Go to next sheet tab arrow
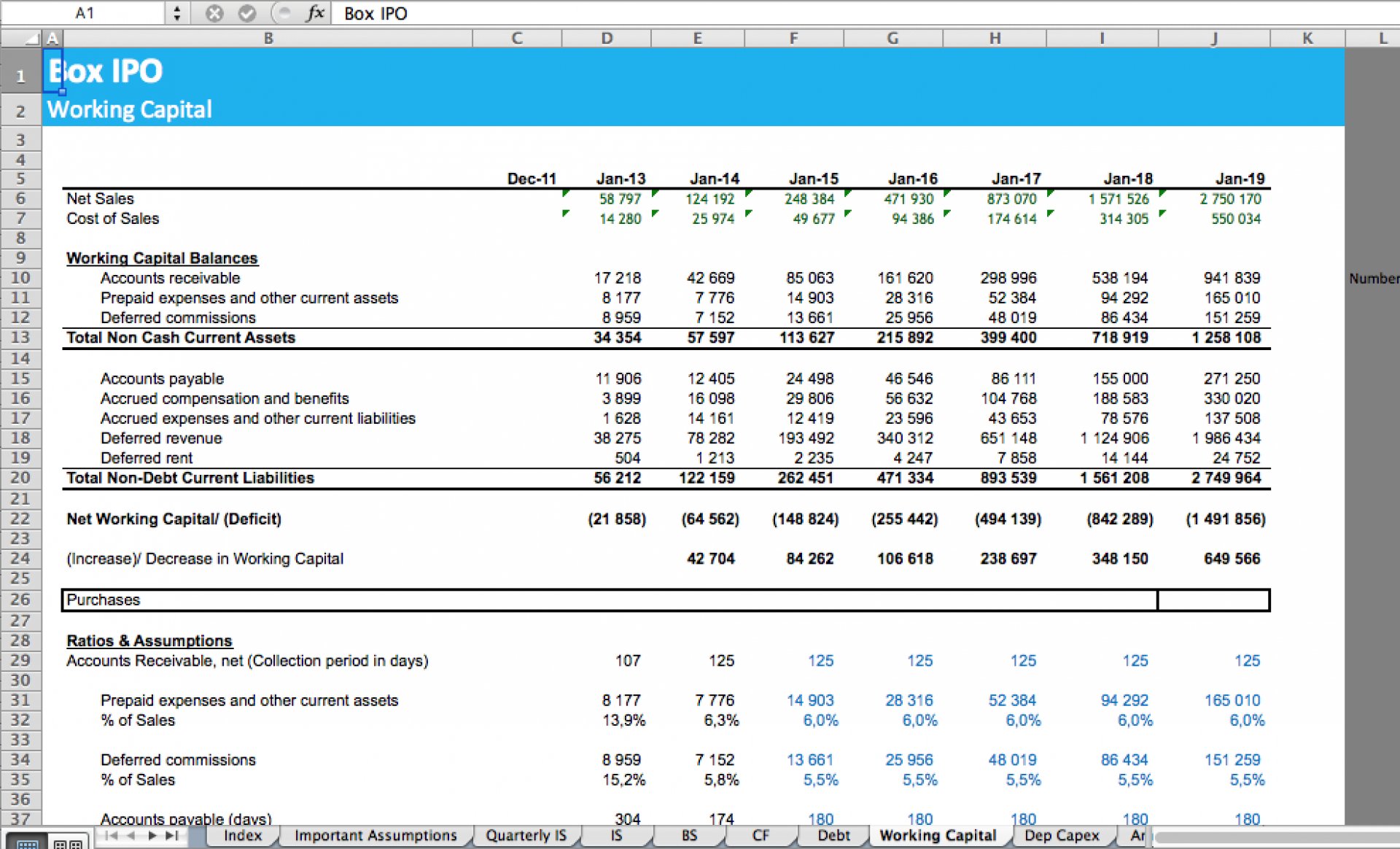 (152, 836)
